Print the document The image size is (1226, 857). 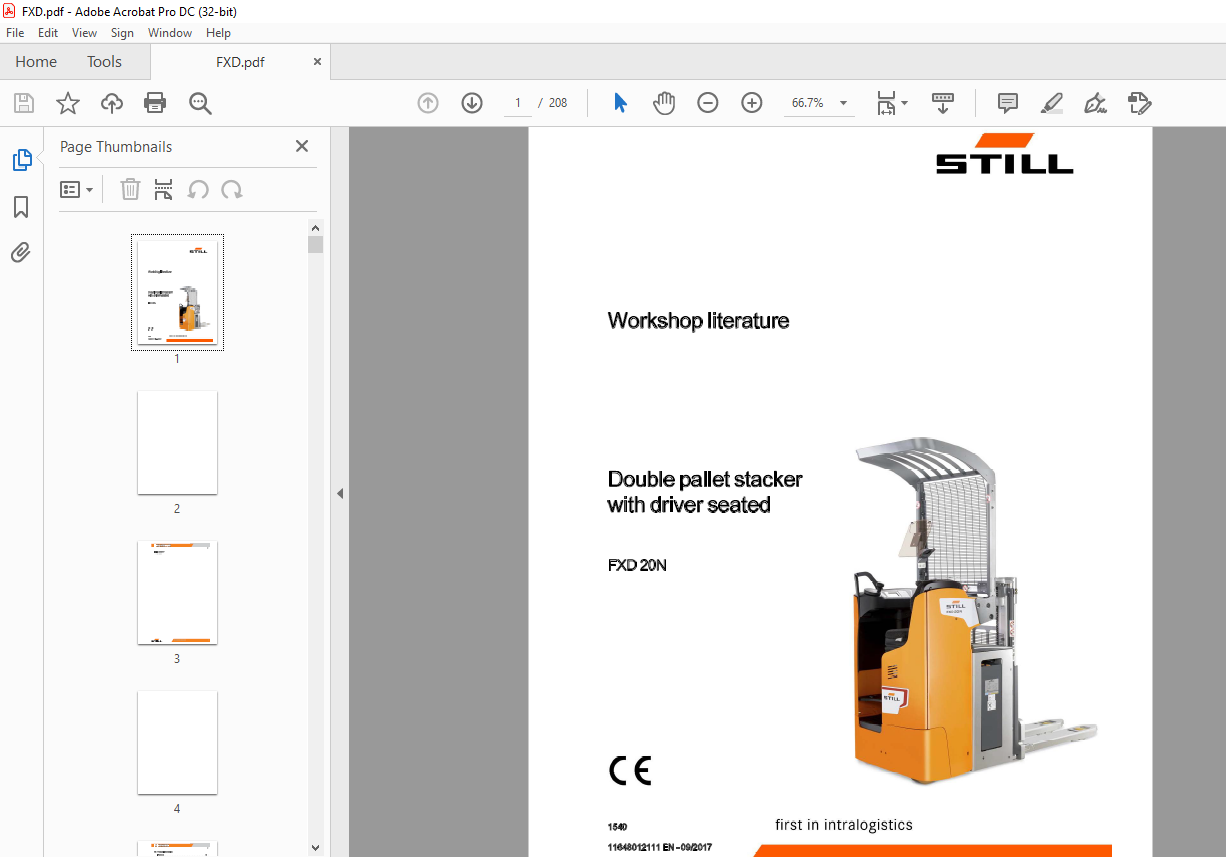tap(155, 103)
